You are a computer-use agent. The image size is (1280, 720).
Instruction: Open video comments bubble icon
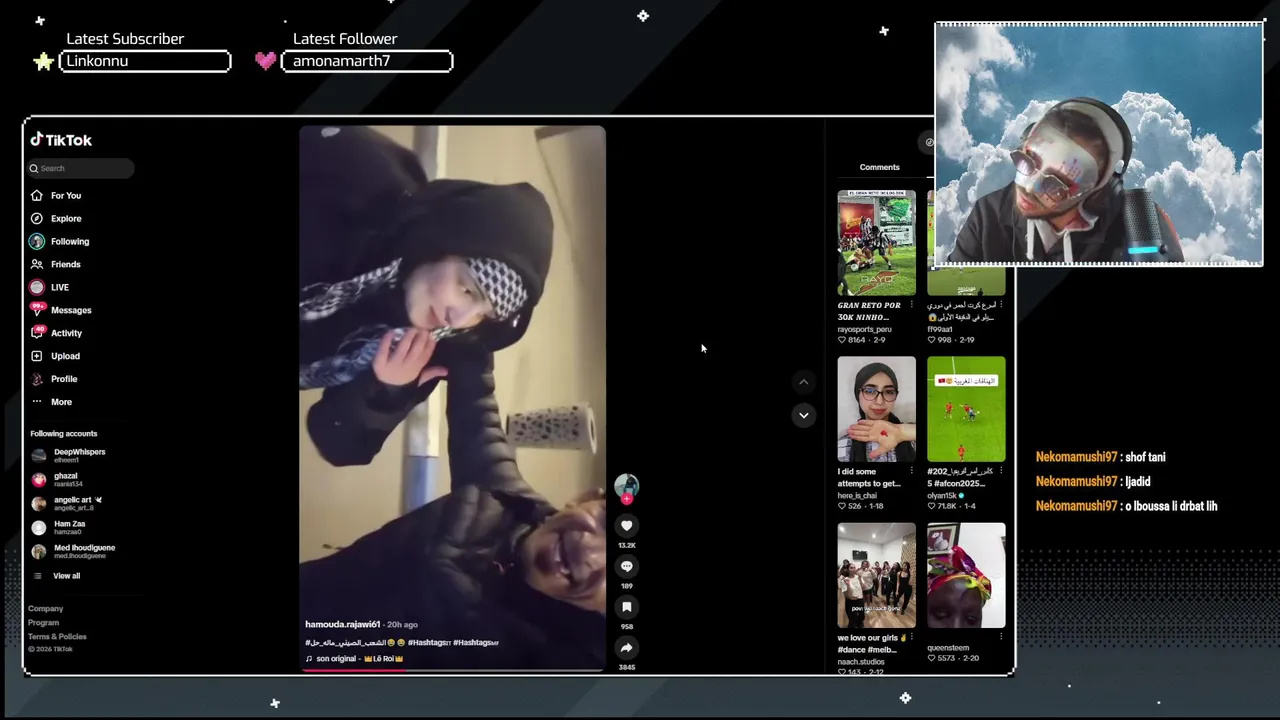coord(627,567)
